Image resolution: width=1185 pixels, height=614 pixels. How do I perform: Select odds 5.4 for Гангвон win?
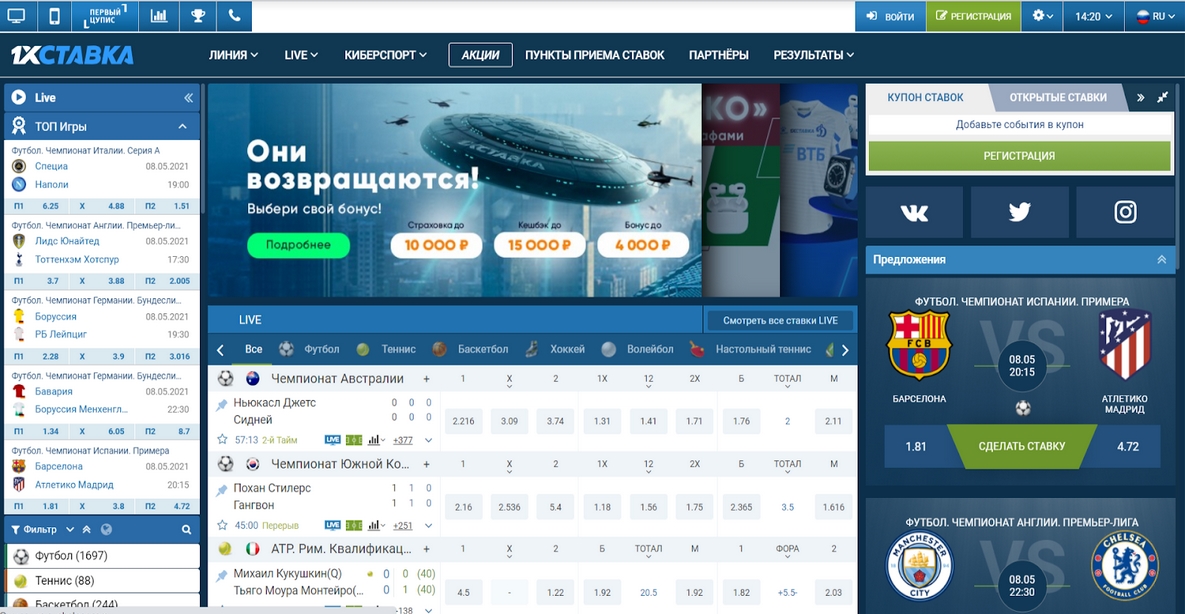(555, 507)
